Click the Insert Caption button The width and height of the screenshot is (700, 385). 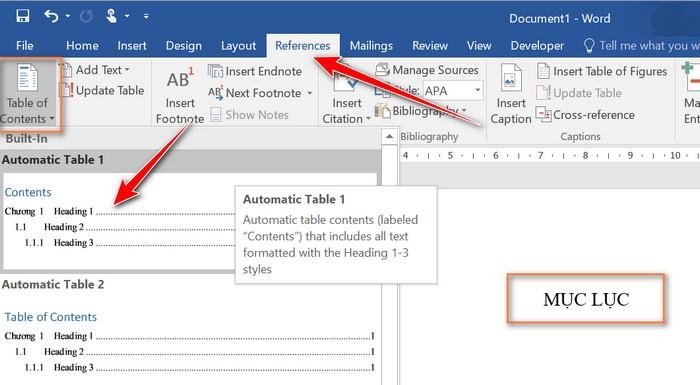click(511, 94)
